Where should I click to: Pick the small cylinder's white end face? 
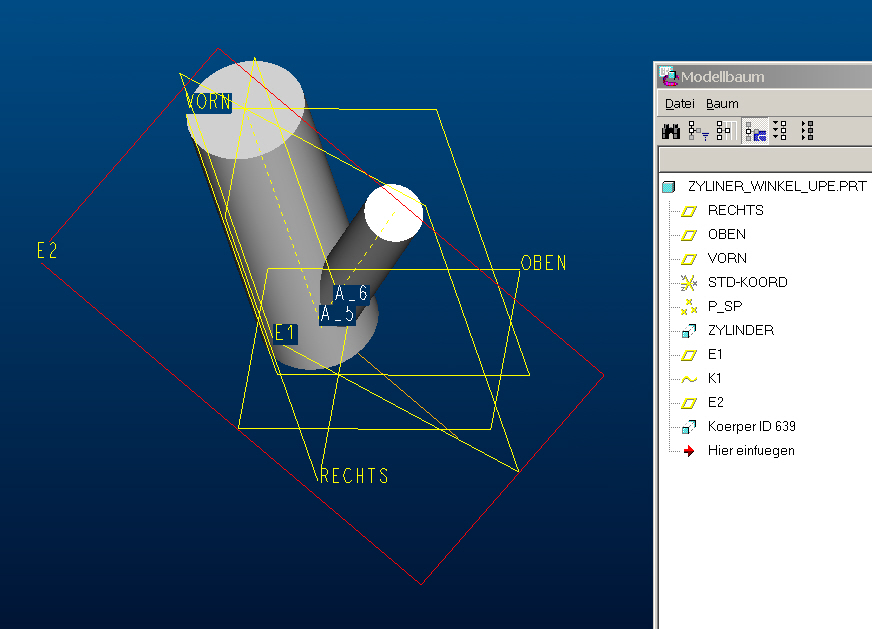[x=394, y=213]
